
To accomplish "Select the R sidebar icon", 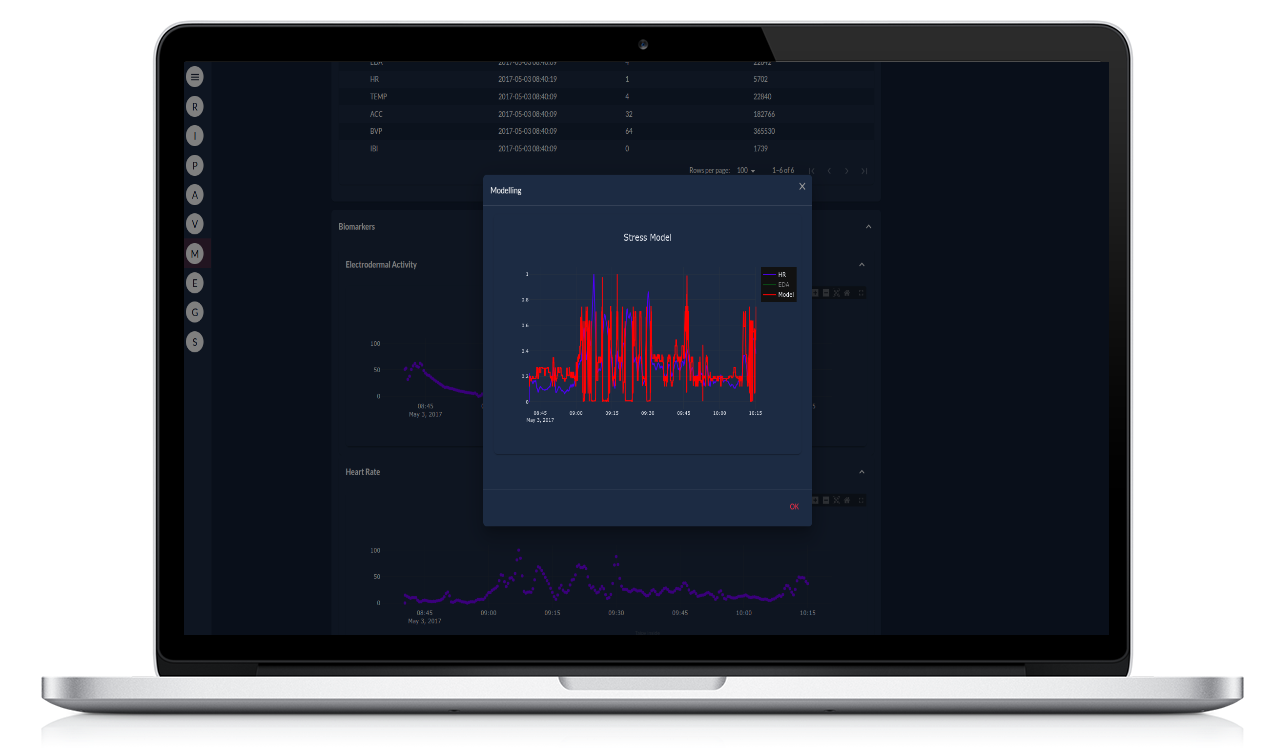I will tap(195, 106).
